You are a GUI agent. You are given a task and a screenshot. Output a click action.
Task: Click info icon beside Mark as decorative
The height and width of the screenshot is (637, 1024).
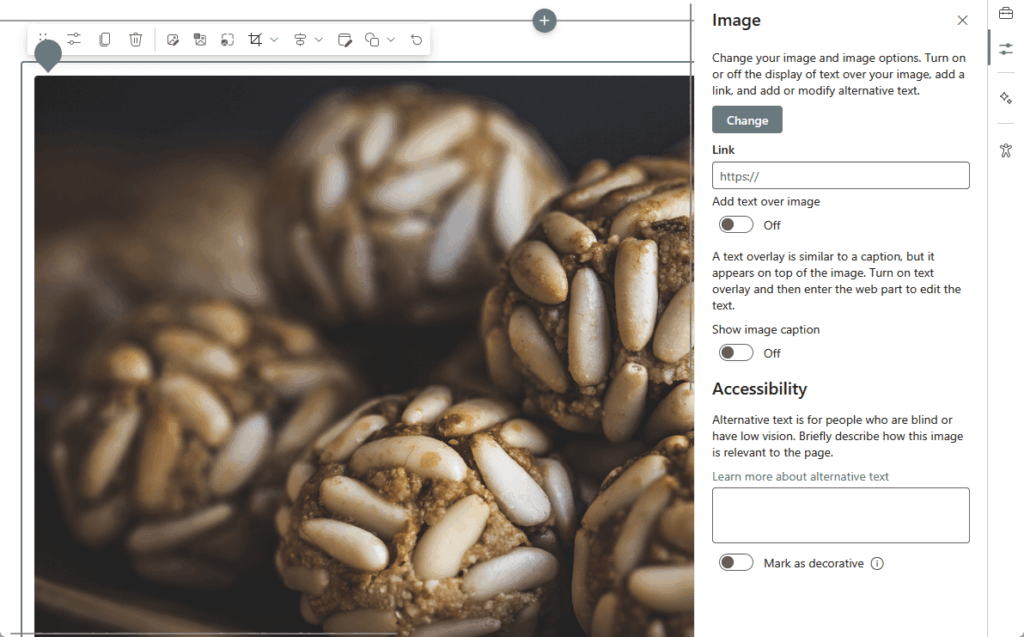tap(877, 563)
